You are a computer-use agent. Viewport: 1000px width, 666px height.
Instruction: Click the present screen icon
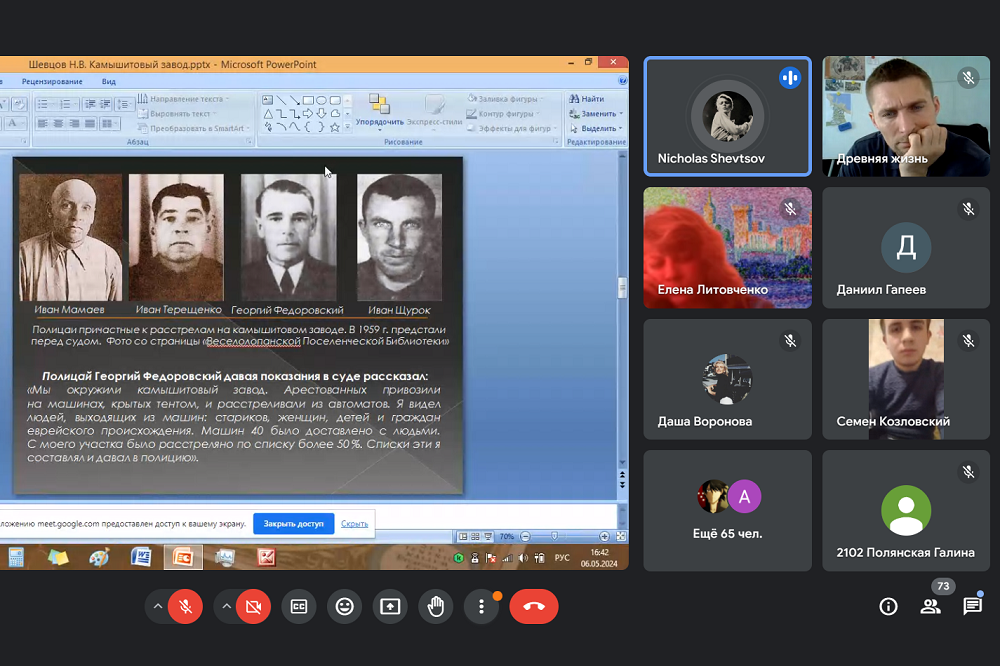390,606
